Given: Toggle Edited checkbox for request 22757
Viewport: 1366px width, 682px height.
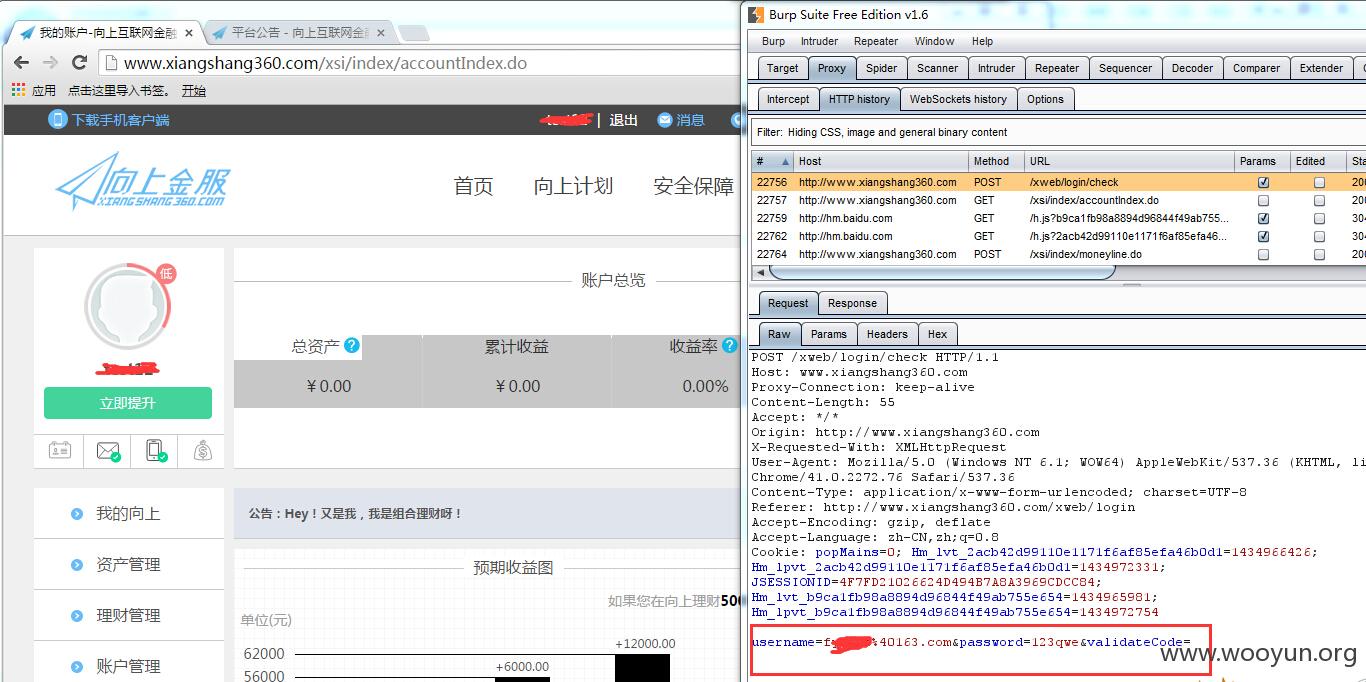Looking at the screenshot, I should pos(1319,201).
